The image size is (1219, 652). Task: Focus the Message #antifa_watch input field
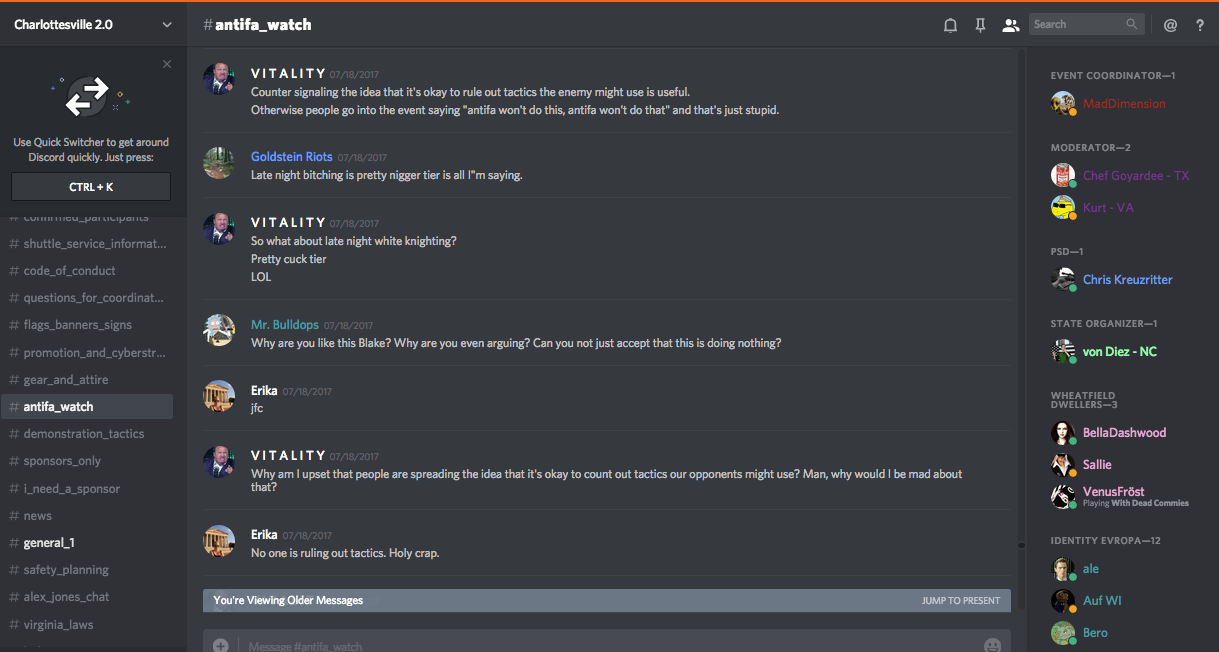point(600,645)
